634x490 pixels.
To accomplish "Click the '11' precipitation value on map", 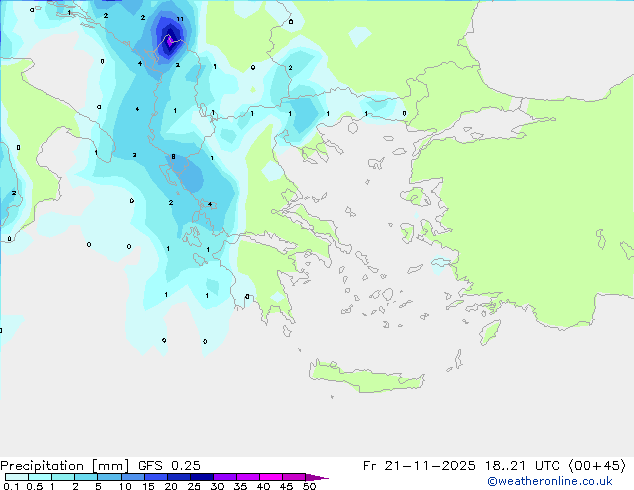I will [x=180, y=19].
